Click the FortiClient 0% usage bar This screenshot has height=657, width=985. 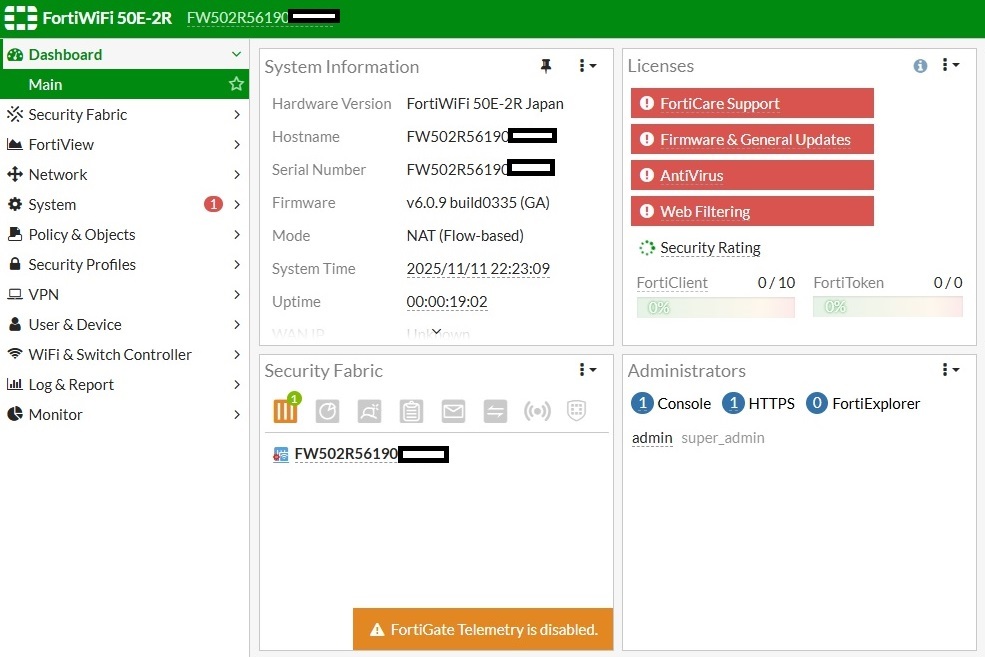pyautogui.click(x=715, y=307)
